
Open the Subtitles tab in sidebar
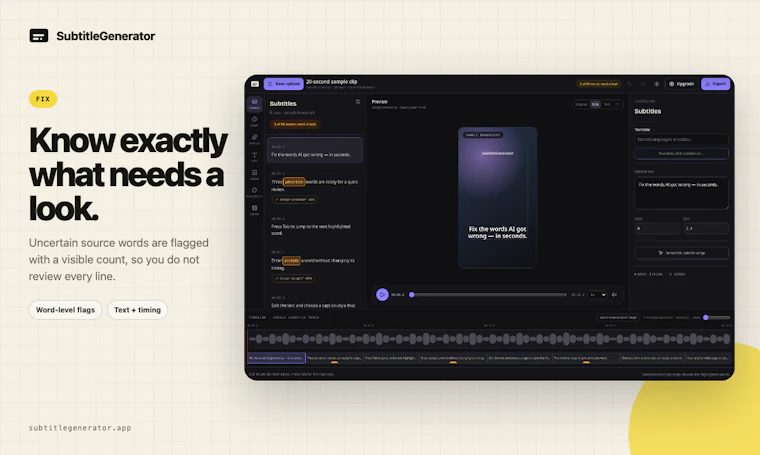254,104
